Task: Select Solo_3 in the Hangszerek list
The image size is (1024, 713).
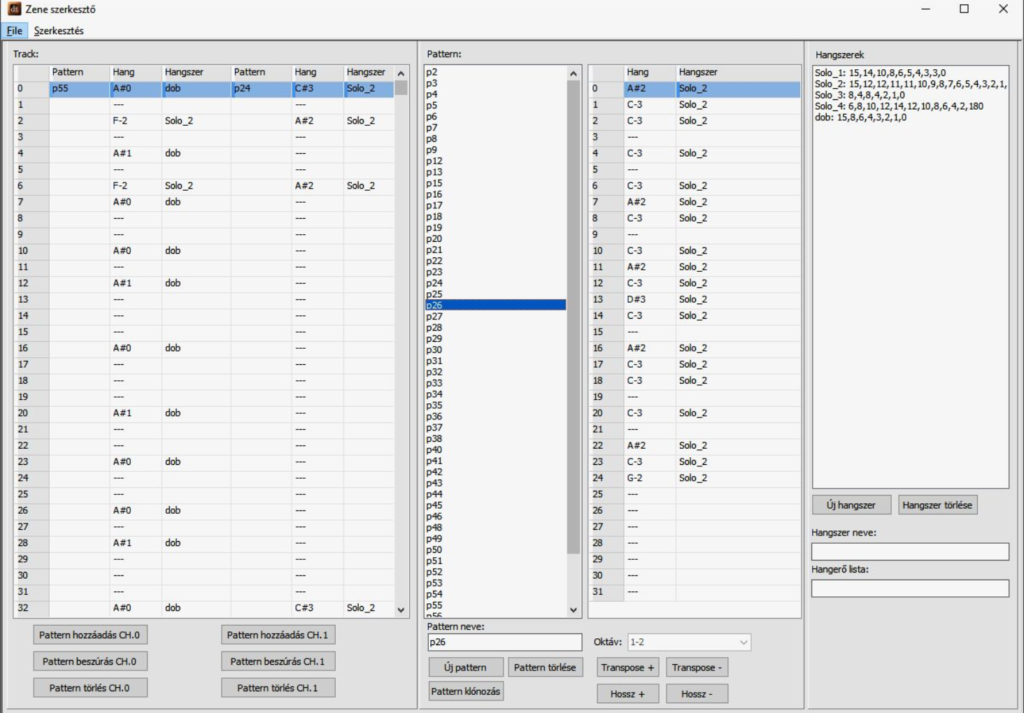Action: point(862,94)
